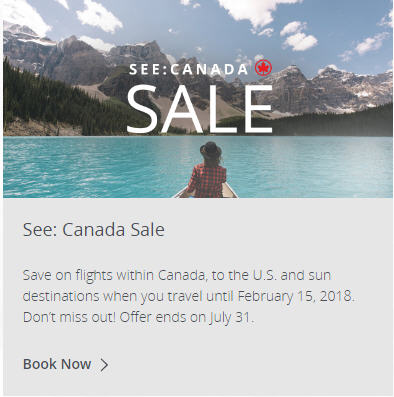Click the woman's black hat
Image resolution: width=394 pixels, height=397 pixels.
click(x=211, y=149)
